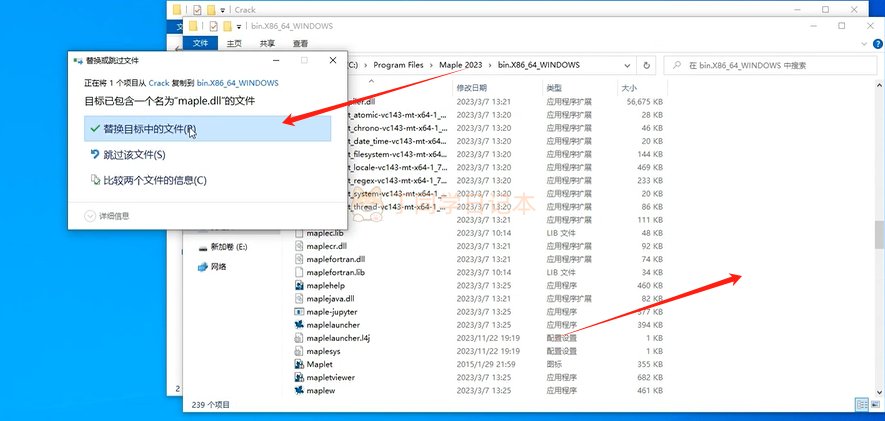The height and width of the screenshot is (421, 885).
Task: Click the file list vertical scrollbar
Action: click(x=878, y=234)
